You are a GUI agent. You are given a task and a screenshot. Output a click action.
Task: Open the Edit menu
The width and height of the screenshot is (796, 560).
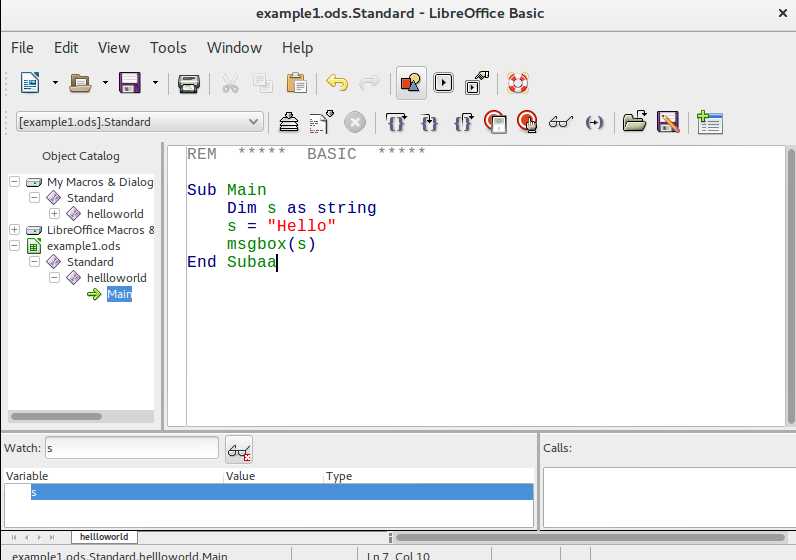tap(66, 48)
